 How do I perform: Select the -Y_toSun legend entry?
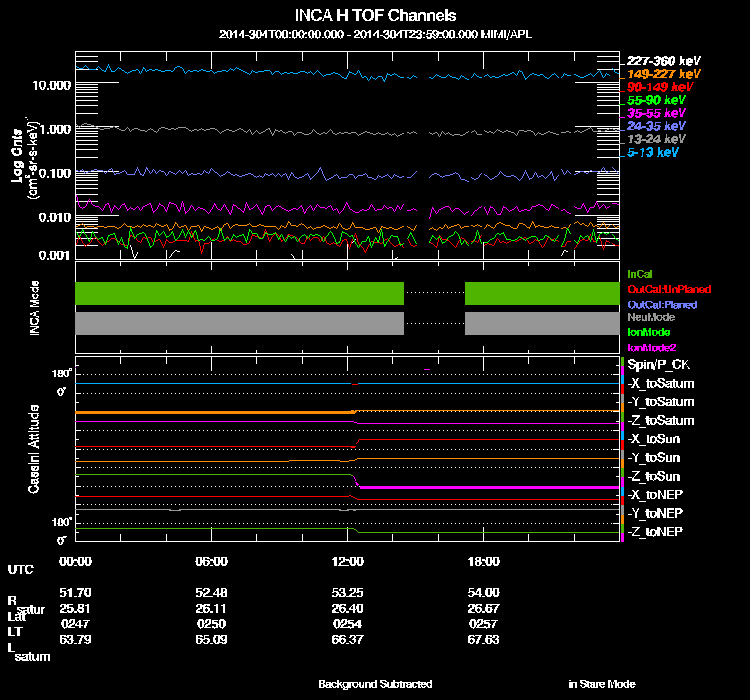[654, 458]
